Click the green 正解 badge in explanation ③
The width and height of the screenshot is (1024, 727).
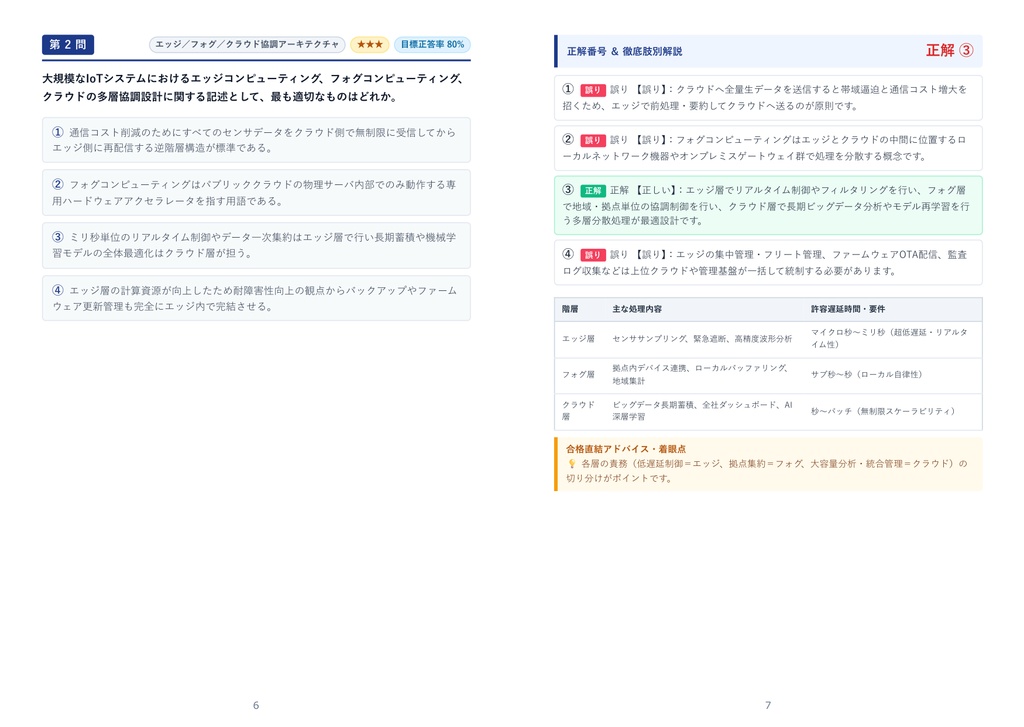(x=592, y=191)
